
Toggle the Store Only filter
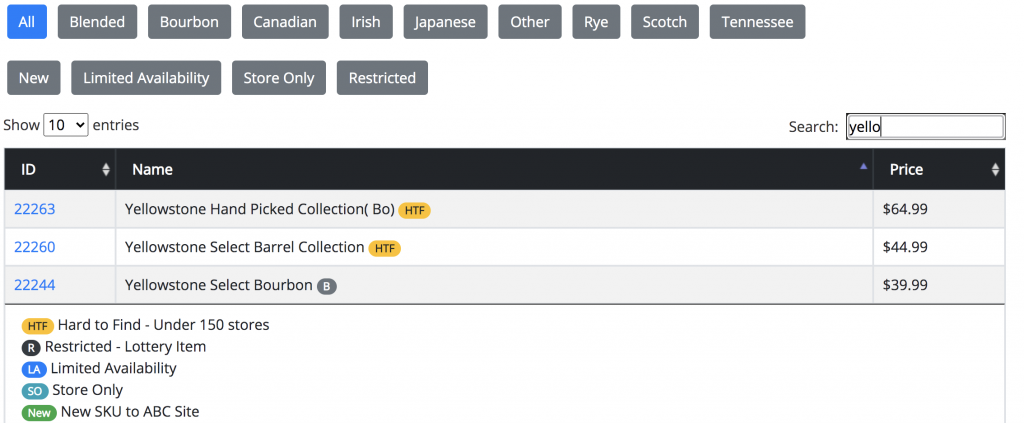(x=278, y=78)
